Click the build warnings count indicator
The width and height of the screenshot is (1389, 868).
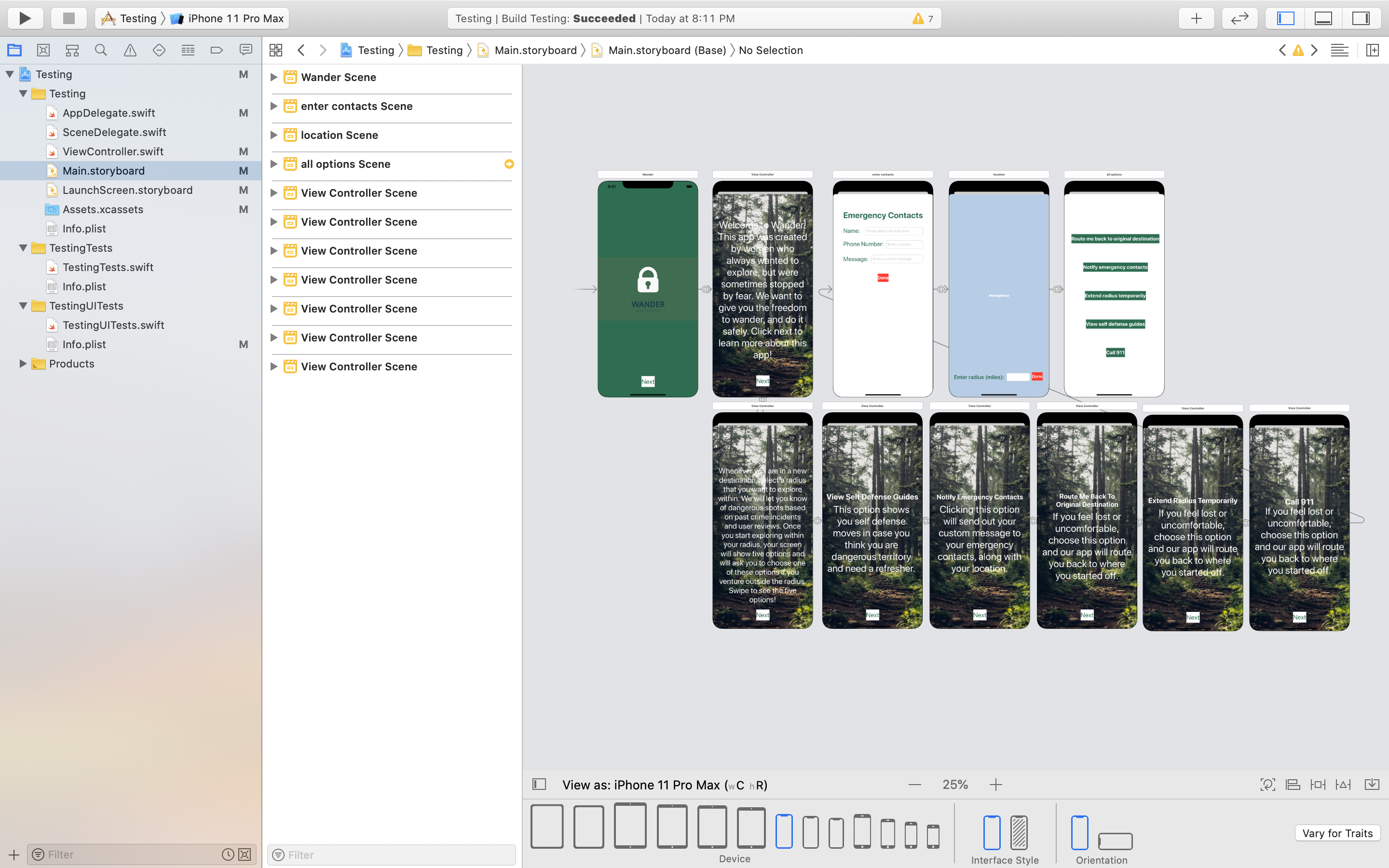point(923,18)
